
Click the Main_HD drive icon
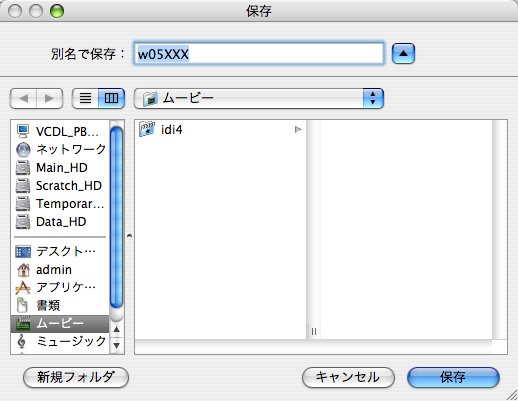pos(23,167)
